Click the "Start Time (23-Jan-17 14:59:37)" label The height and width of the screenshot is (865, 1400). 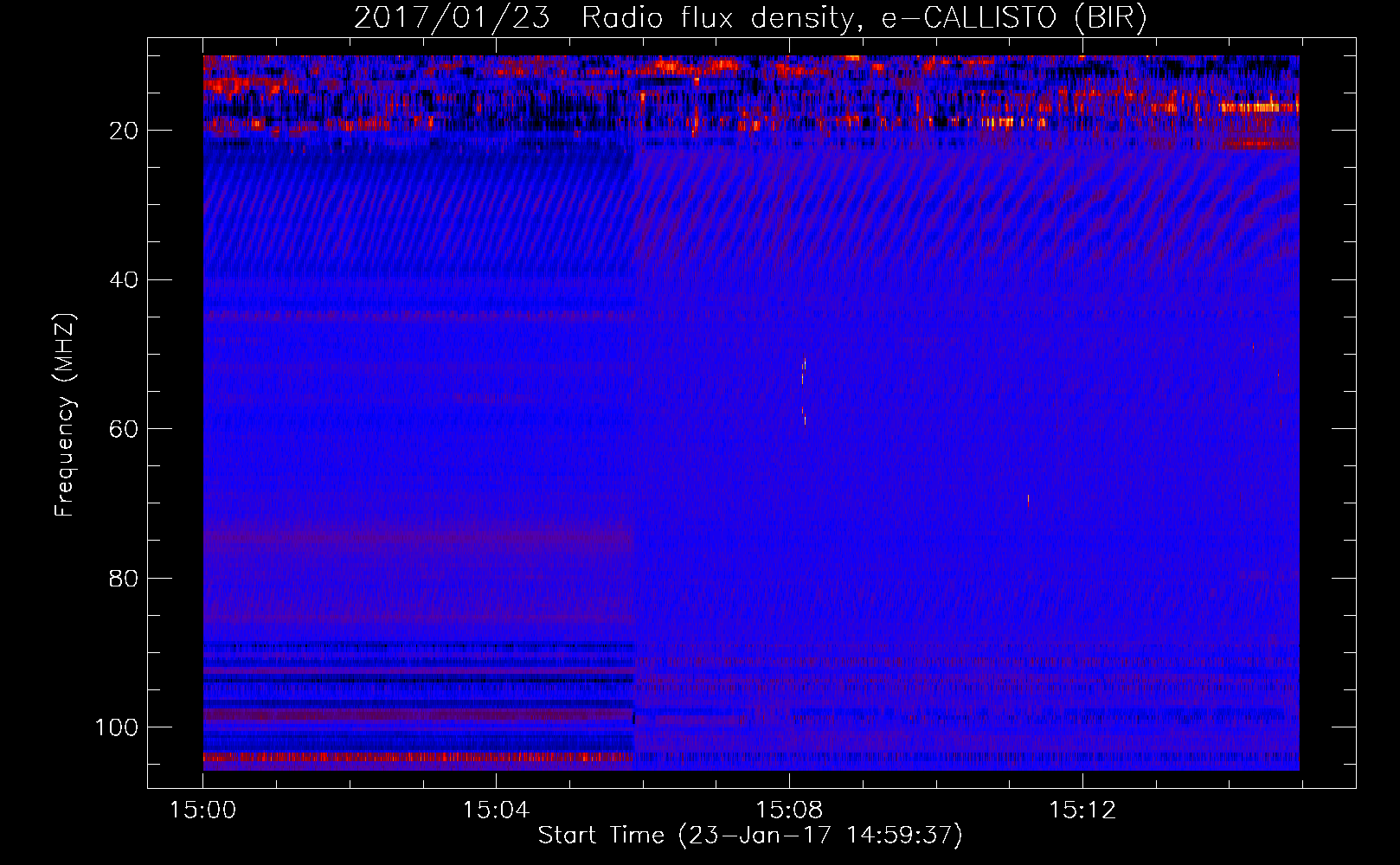pos(750,836)
